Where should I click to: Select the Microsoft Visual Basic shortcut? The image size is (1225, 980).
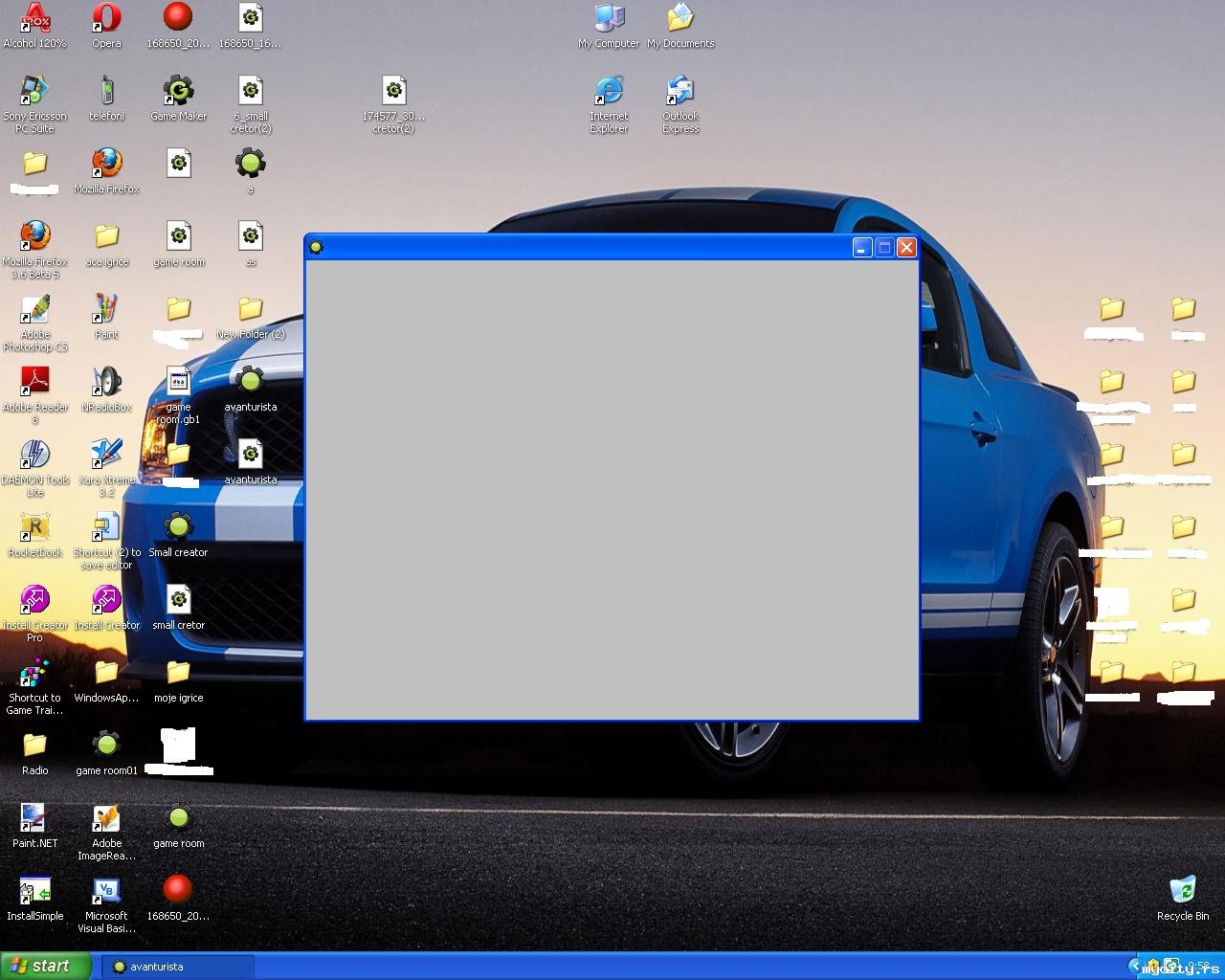point(106,892)
